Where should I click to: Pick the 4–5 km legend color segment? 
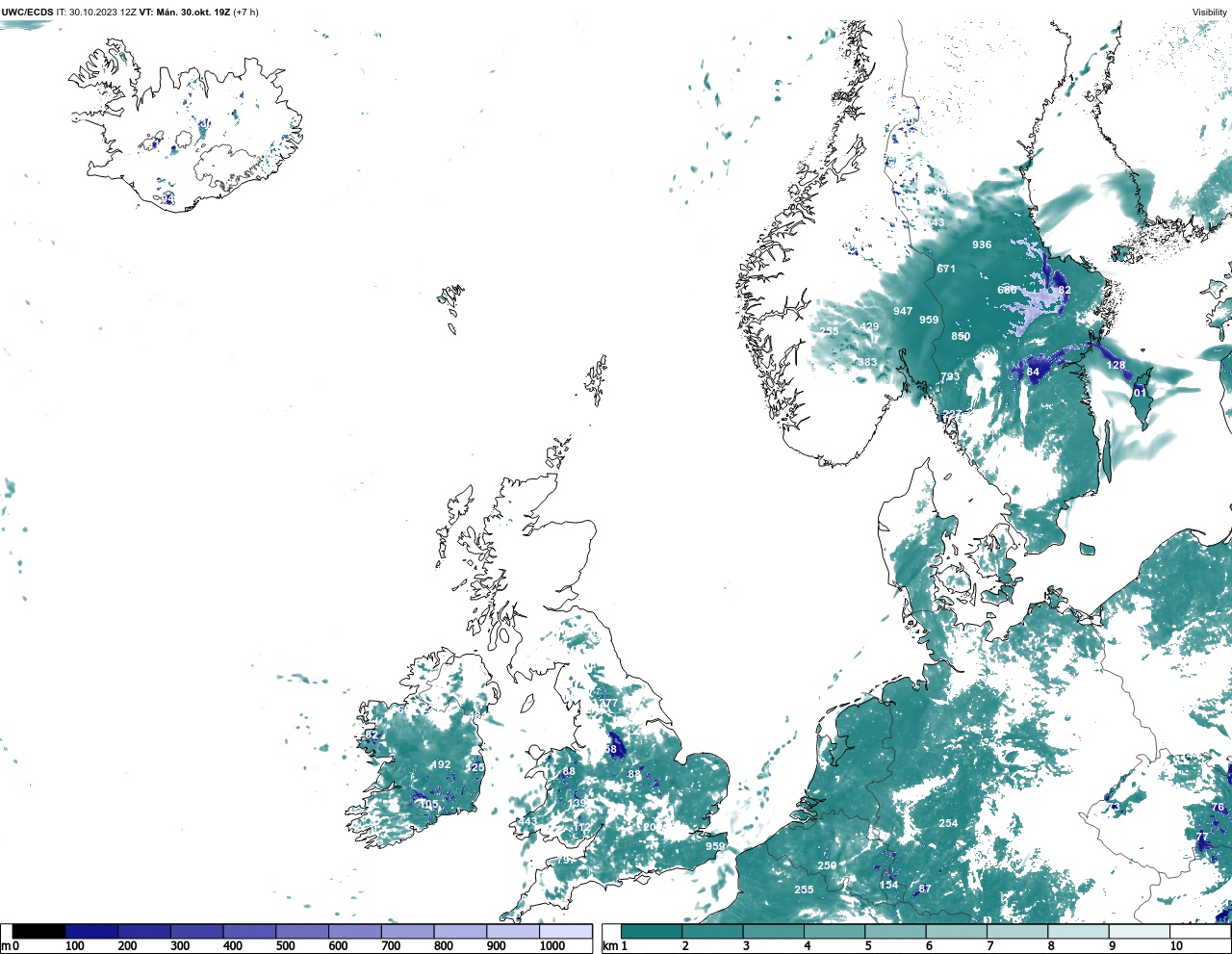[x=834, y=932]
